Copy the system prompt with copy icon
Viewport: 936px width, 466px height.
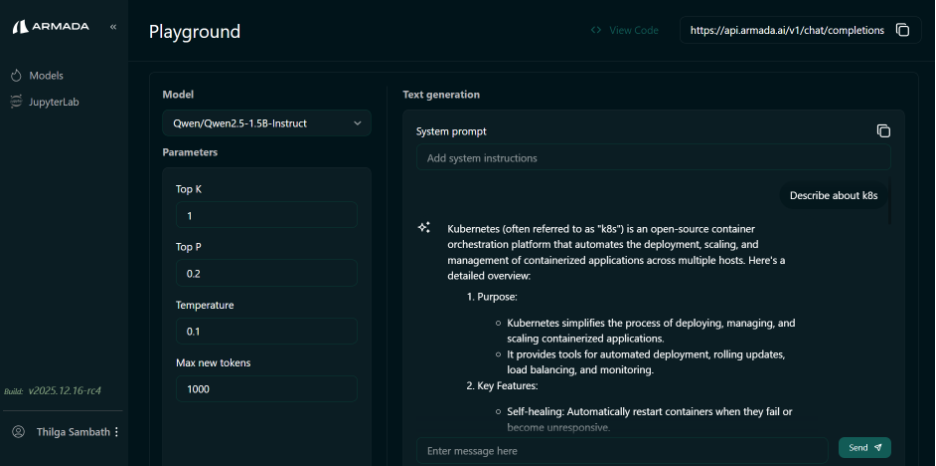pyautogui.click(x=883, y=131)
